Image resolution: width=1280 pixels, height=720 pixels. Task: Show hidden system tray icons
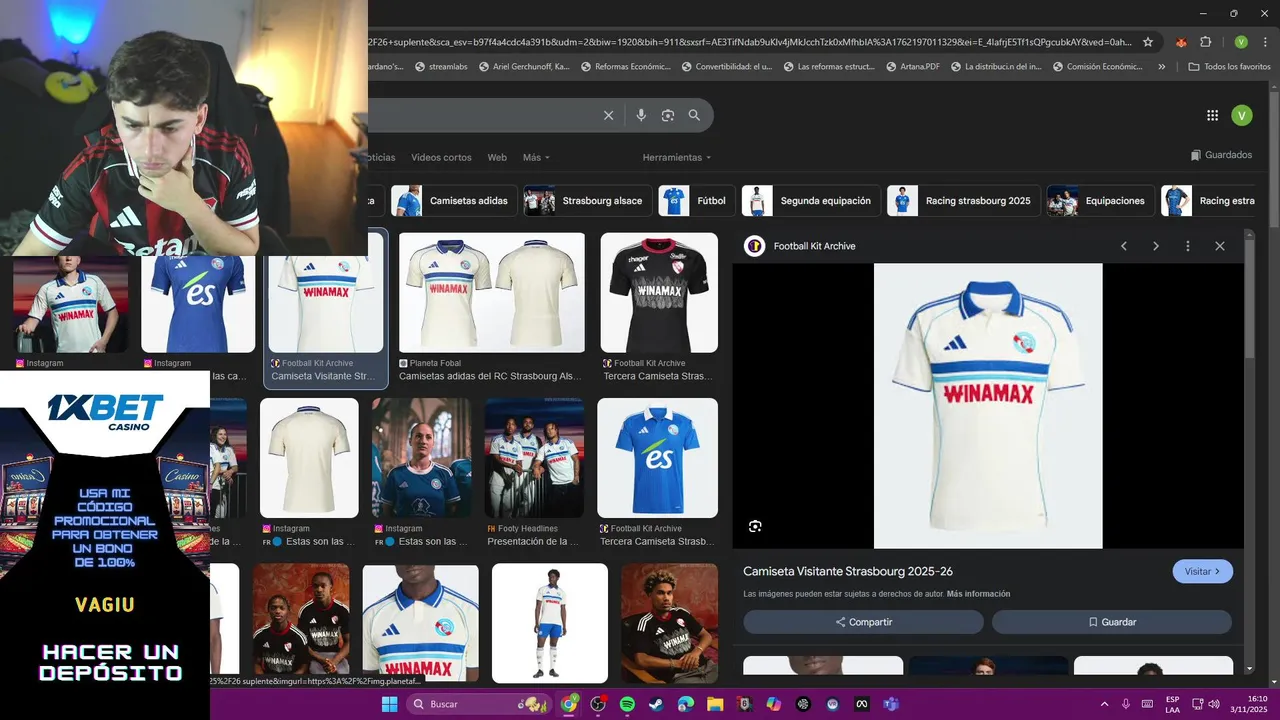1105,704
